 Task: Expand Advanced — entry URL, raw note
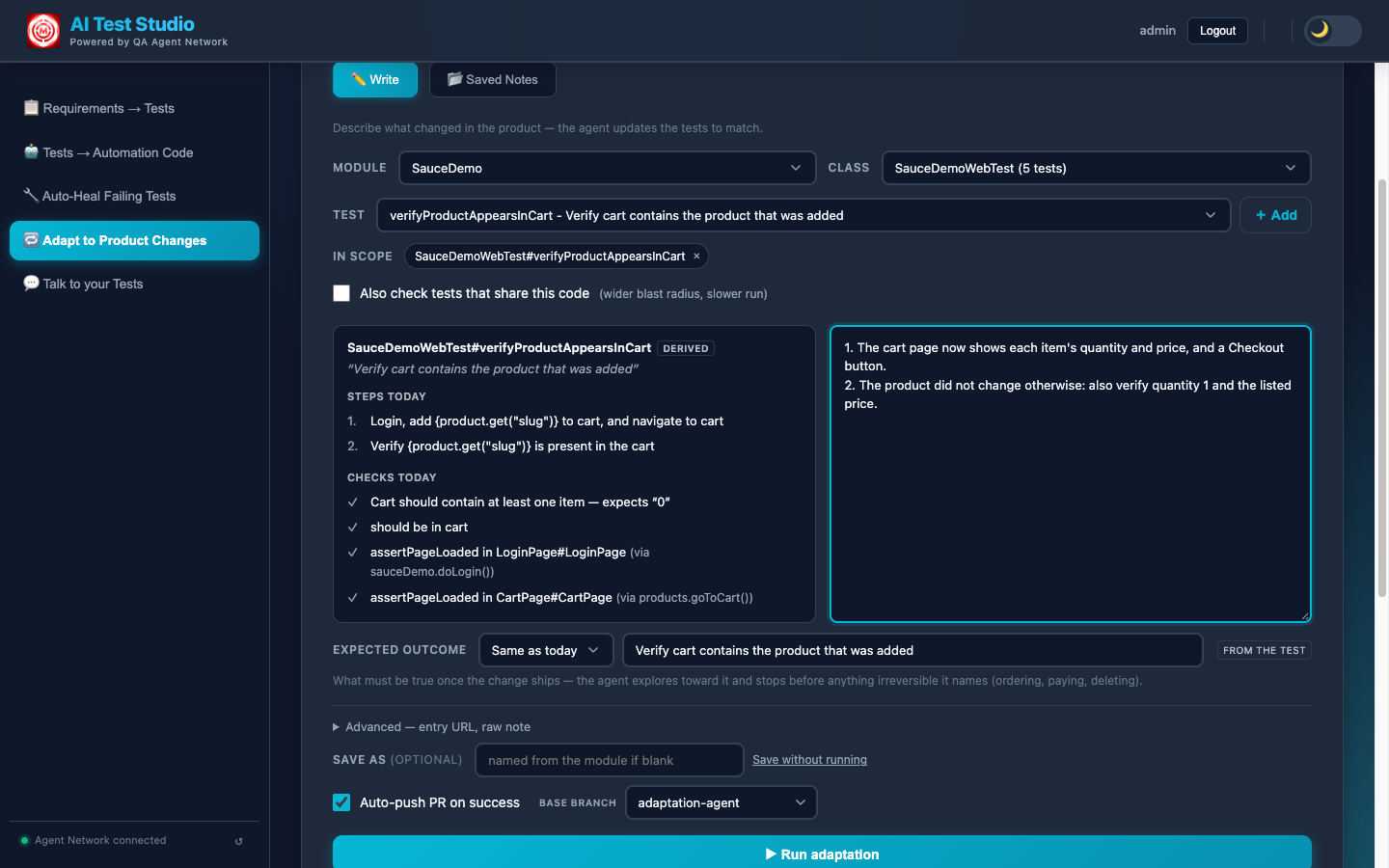(431, 727)
